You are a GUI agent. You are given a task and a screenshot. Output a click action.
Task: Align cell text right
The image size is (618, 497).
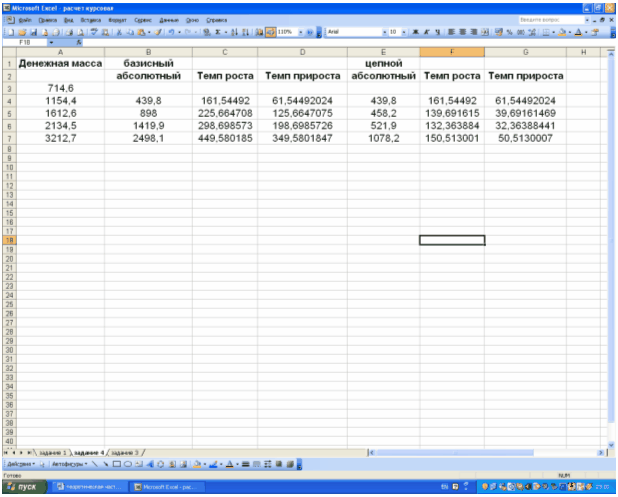click(474, 32)
